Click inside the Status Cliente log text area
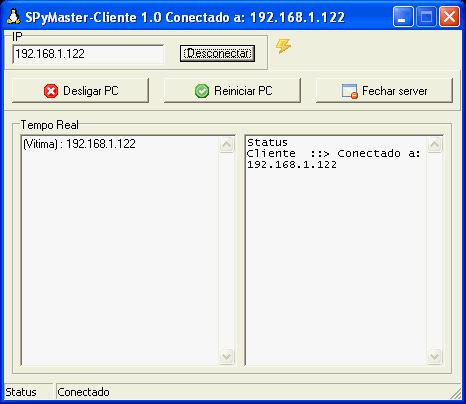The width and height of the screenshot is (466, 404). (336, 250)
